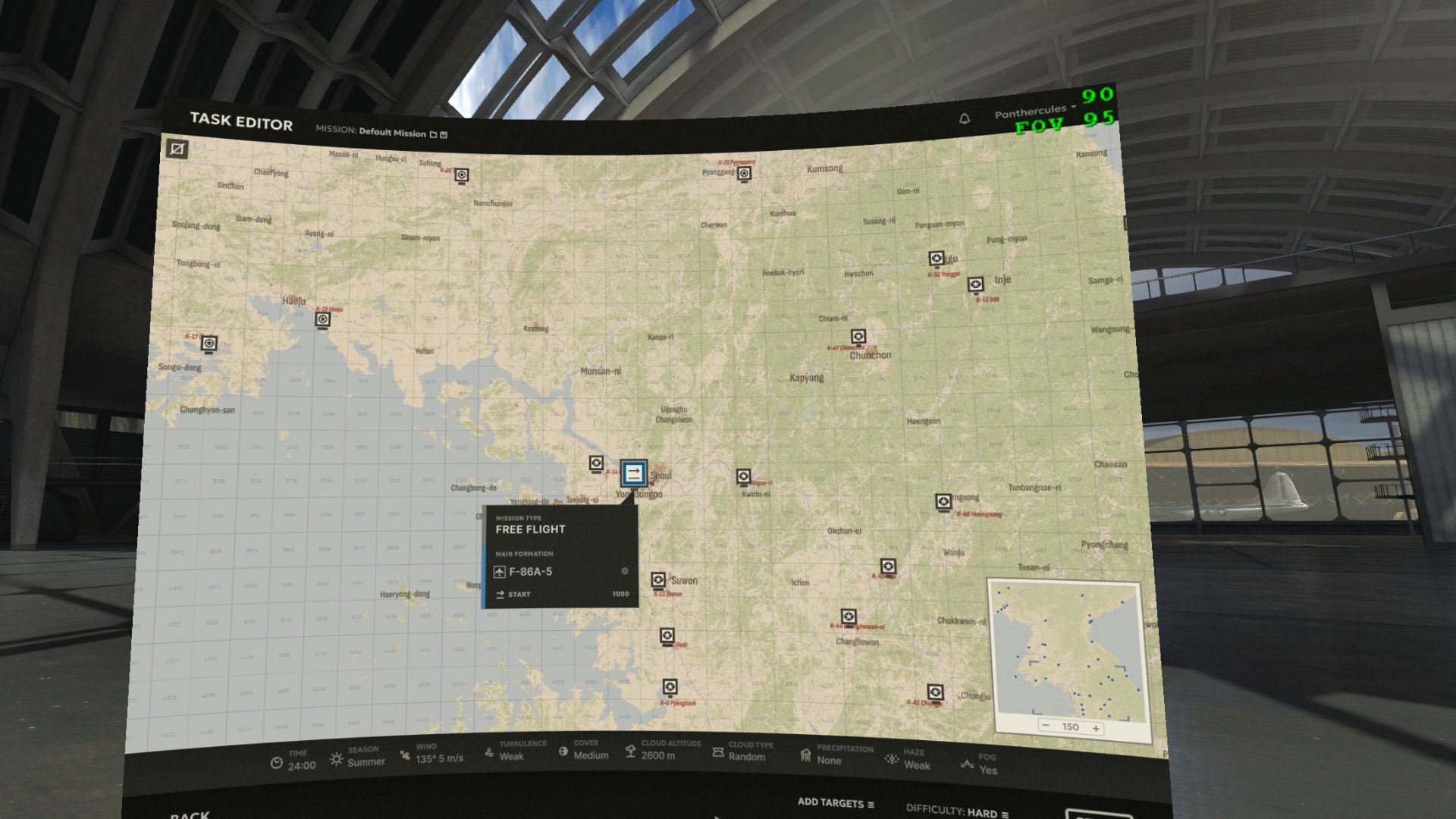Edit the Wind 135° 5 m/s setting
1456x819 pixels.
pos(431,753)
